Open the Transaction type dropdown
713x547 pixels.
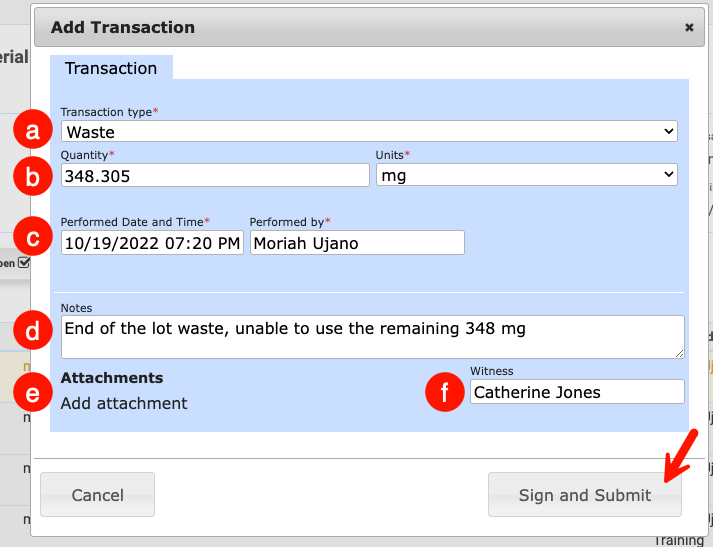[x=369, y=132]
